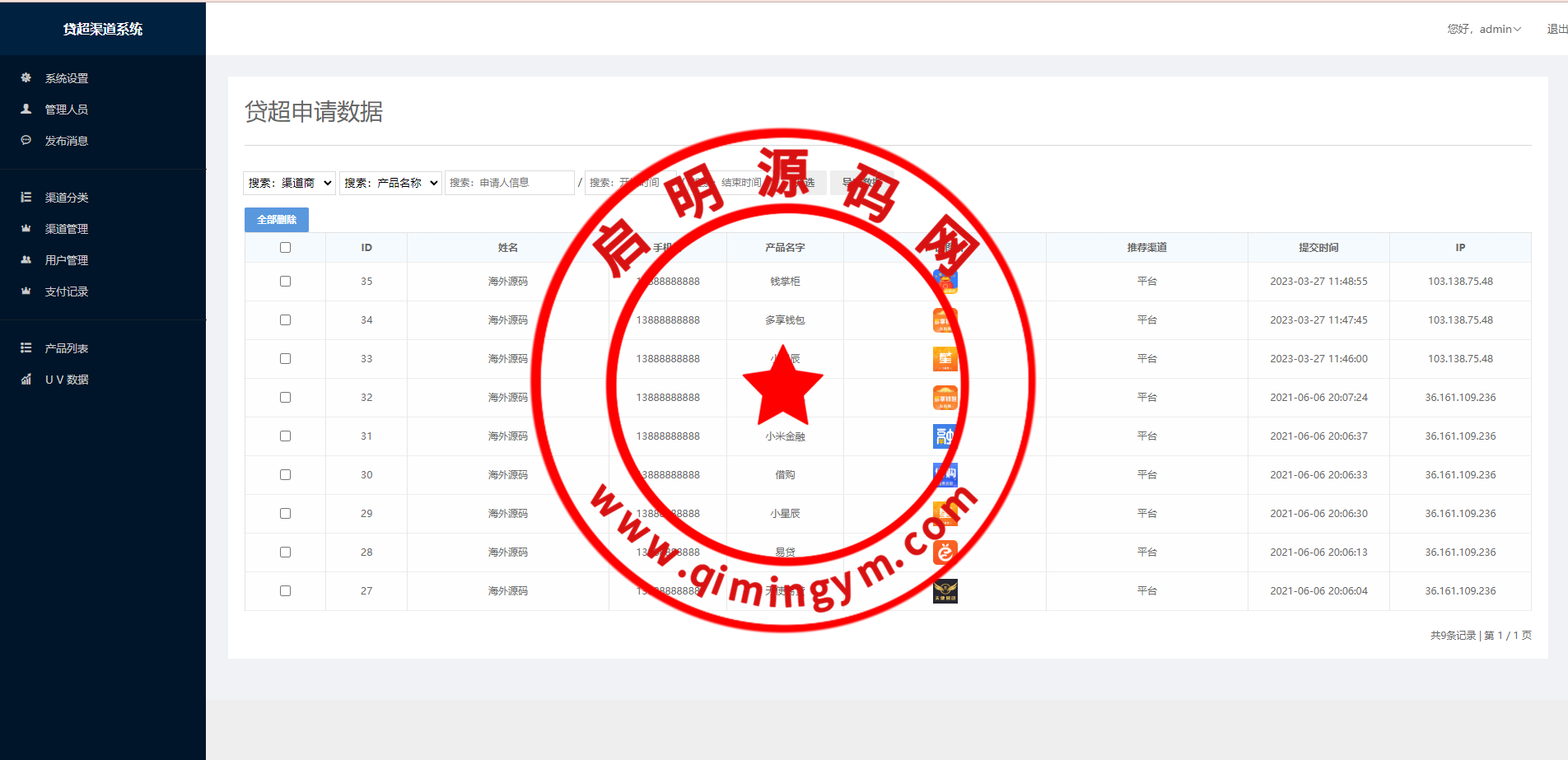Image resolution: width=1568 pixels, height=760 pixels.
Task: Focus the 申请人信息 search field
Action: point(509,183)
